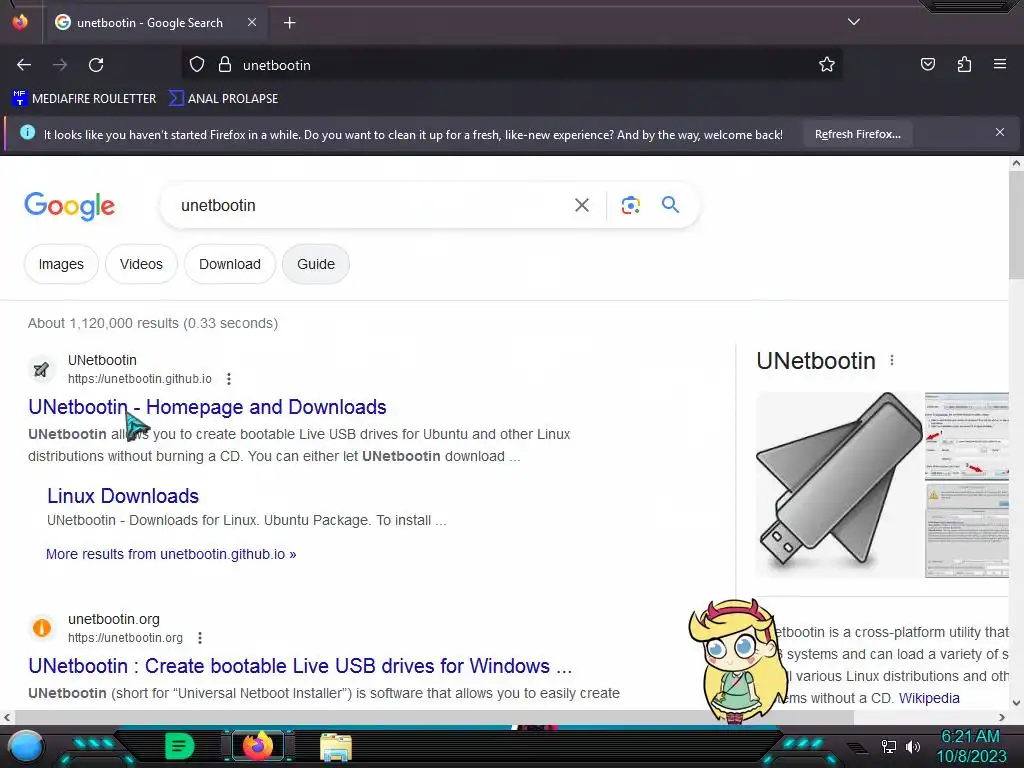Open Firefox application hamburger menu

pos(1000,64)
